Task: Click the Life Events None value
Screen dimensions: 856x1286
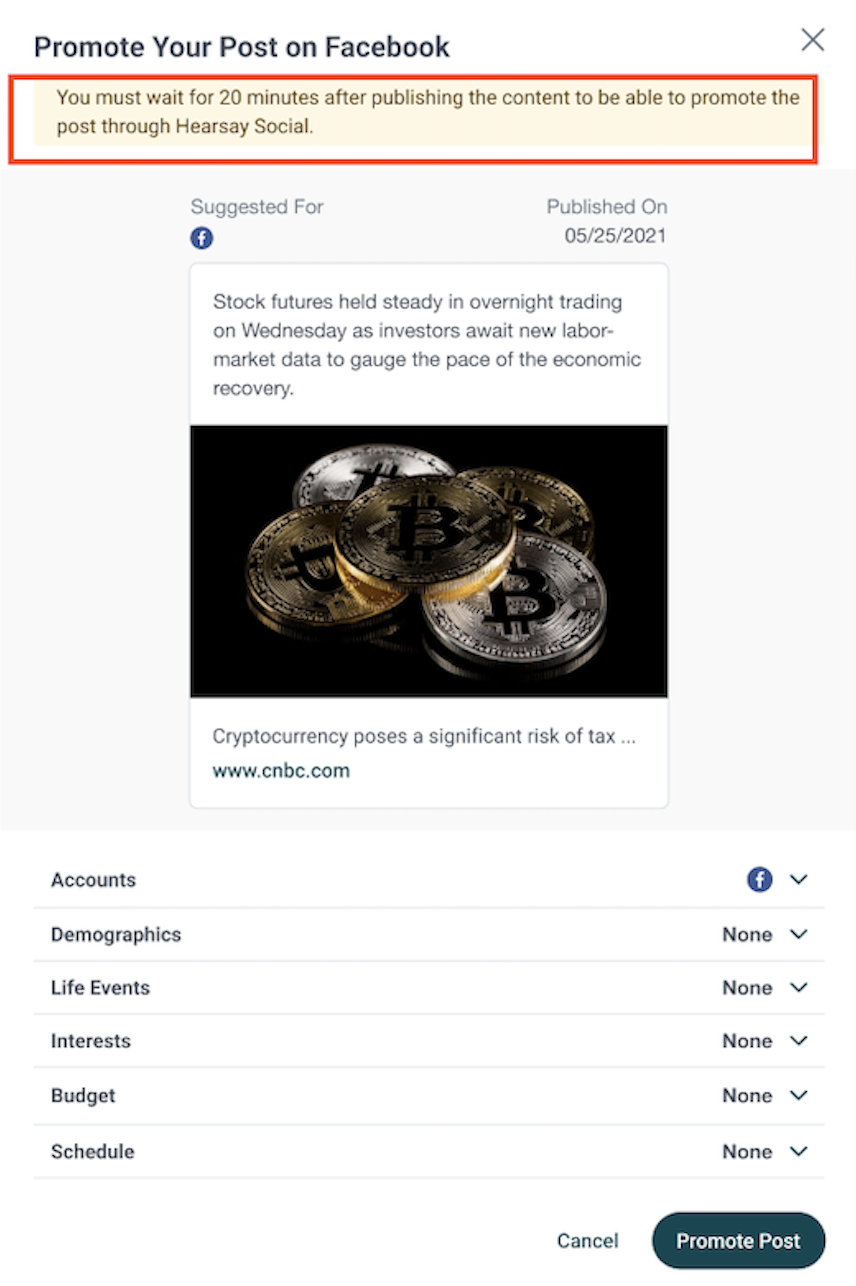Action: (747, 987)
